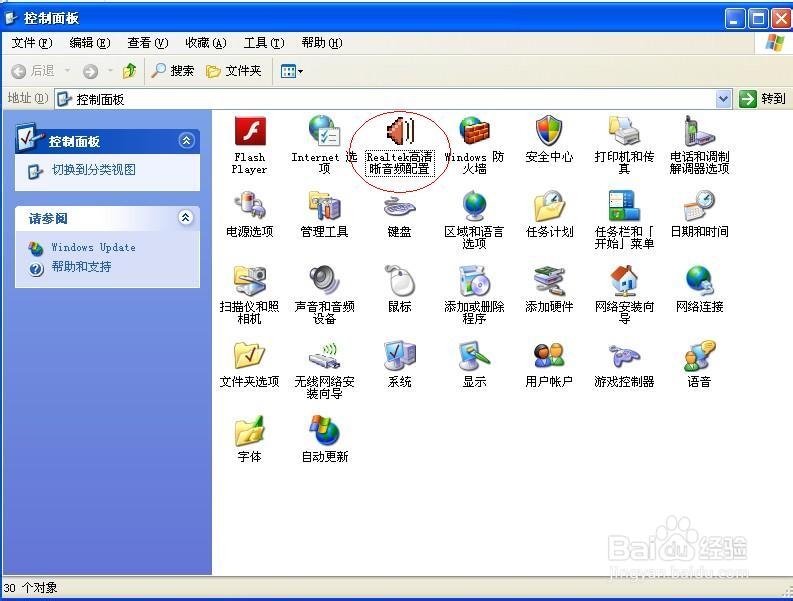The height and width of the screenshot is (601, 793).
Task: Open 鼠标 icon
Action: coord(400,280)
